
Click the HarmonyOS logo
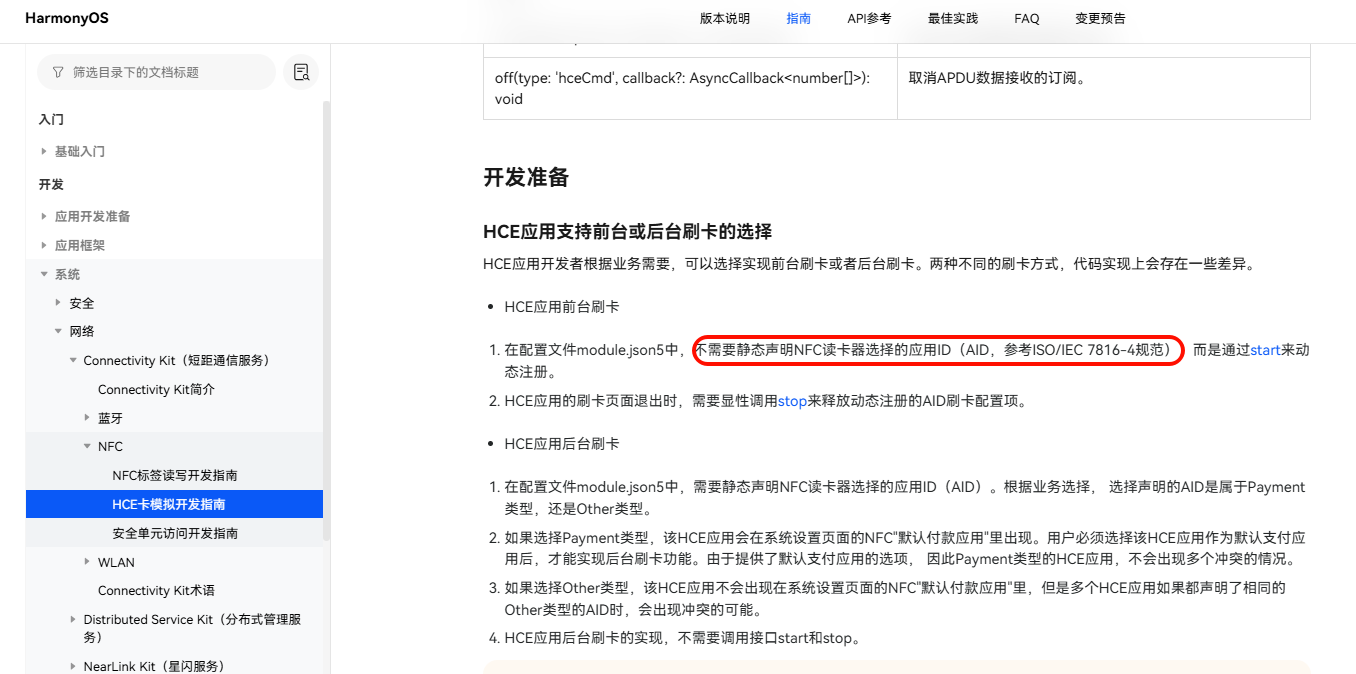pos(67,18)
